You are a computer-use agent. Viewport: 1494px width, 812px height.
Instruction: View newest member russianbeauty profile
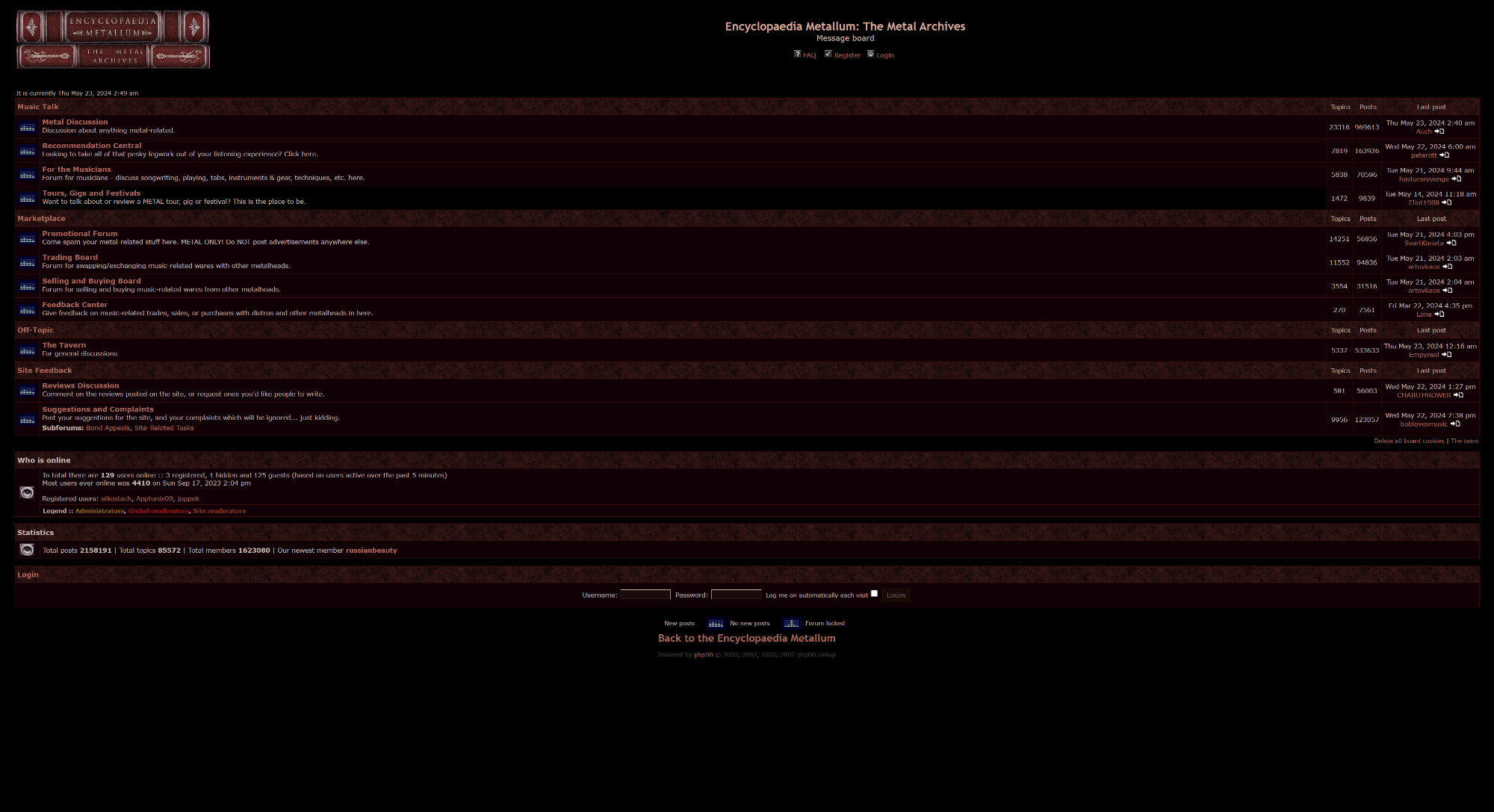(x=371, y=551)
